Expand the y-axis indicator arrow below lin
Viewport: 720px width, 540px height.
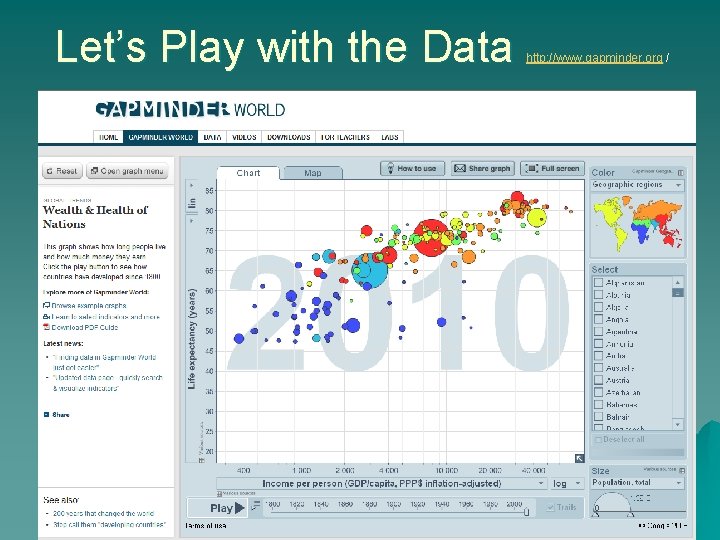[x=191, y=220]
